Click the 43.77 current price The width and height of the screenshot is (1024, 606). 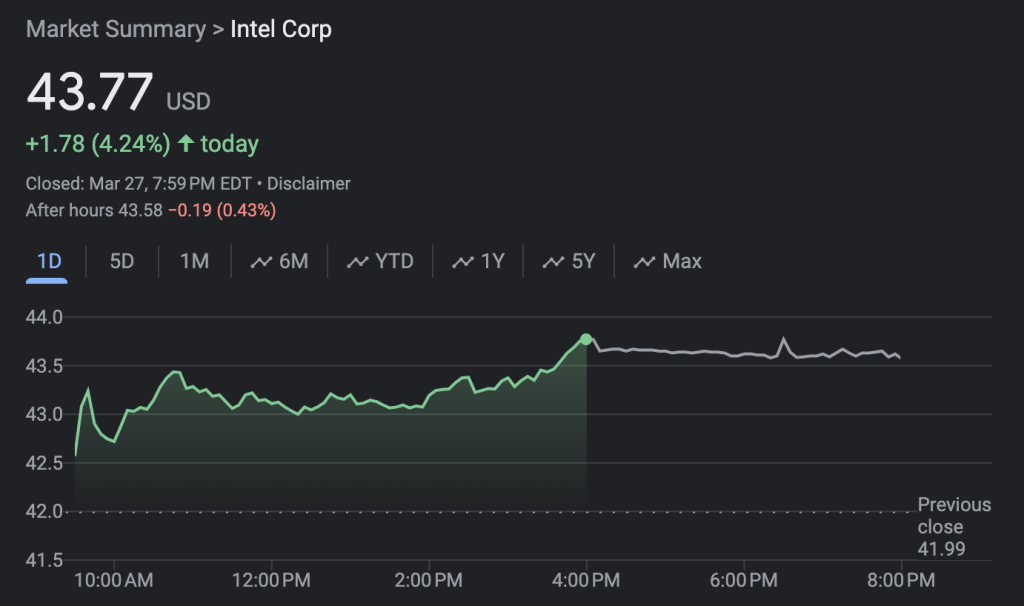pos(89,93)
